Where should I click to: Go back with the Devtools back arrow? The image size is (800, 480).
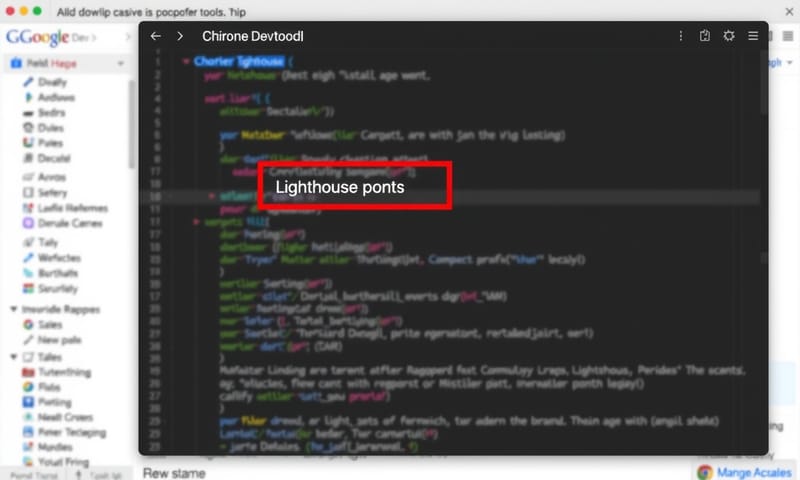point(156,36)
